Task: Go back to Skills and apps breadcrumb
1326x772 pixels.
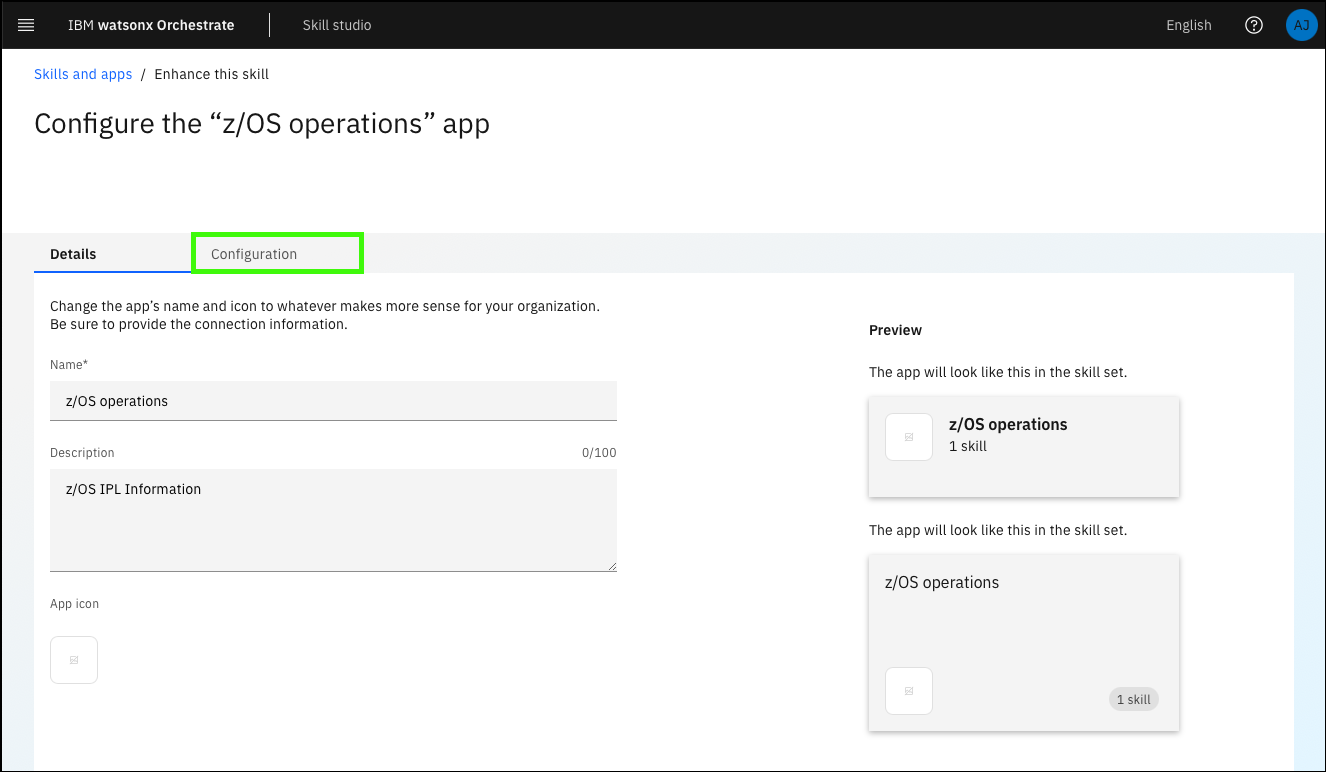Action: tap(83, 74)
